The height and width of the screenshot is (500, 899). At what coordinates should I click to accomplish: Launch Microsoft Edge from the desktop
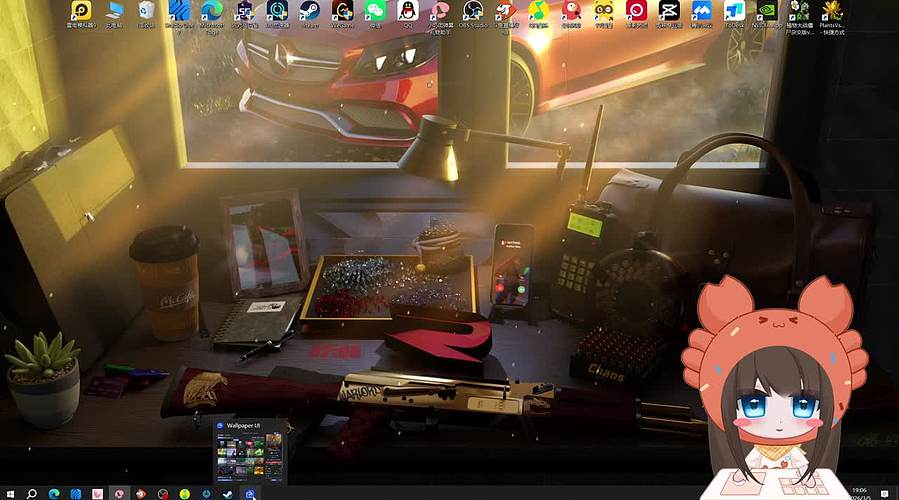coord(212,11)
